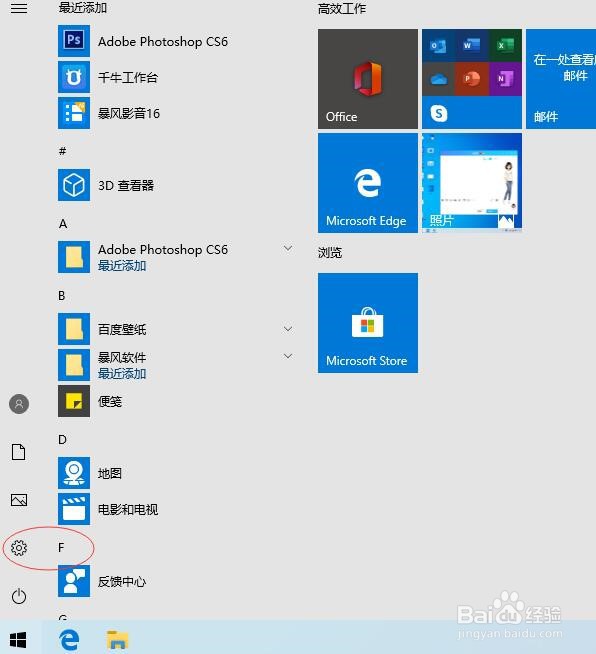Open Excel in the Office apps tile

(x=505, y=45)
